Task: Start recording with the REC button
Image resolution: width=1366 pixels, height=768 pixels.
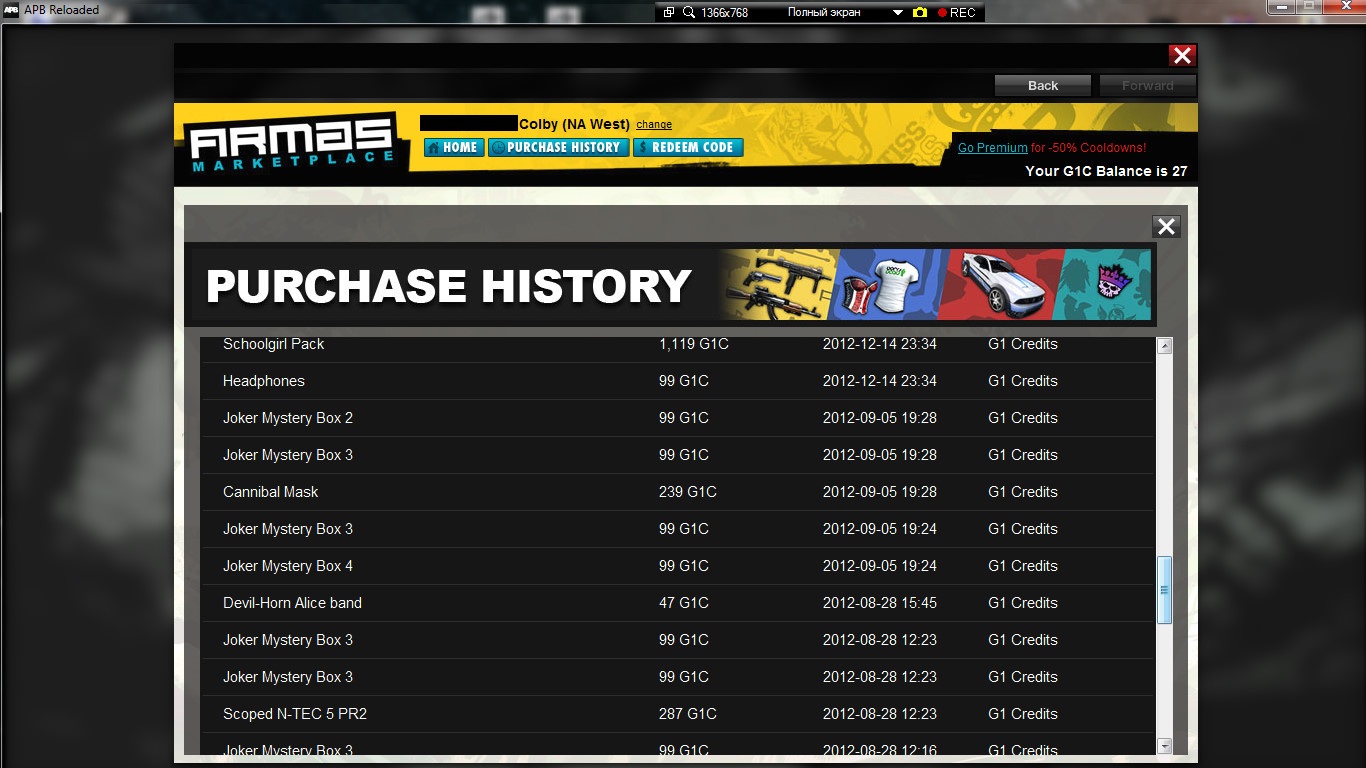Action: coord(956,12)
